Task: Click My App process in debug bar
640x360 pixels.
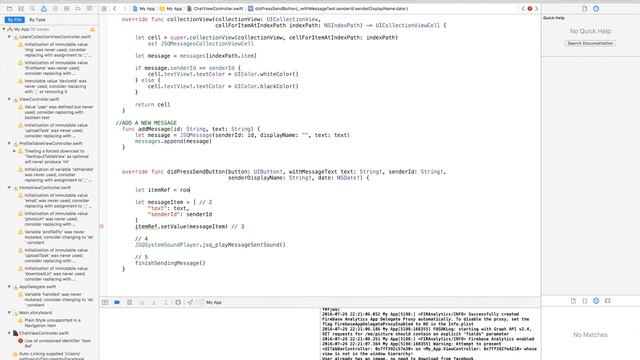Action: coord(211,302)
